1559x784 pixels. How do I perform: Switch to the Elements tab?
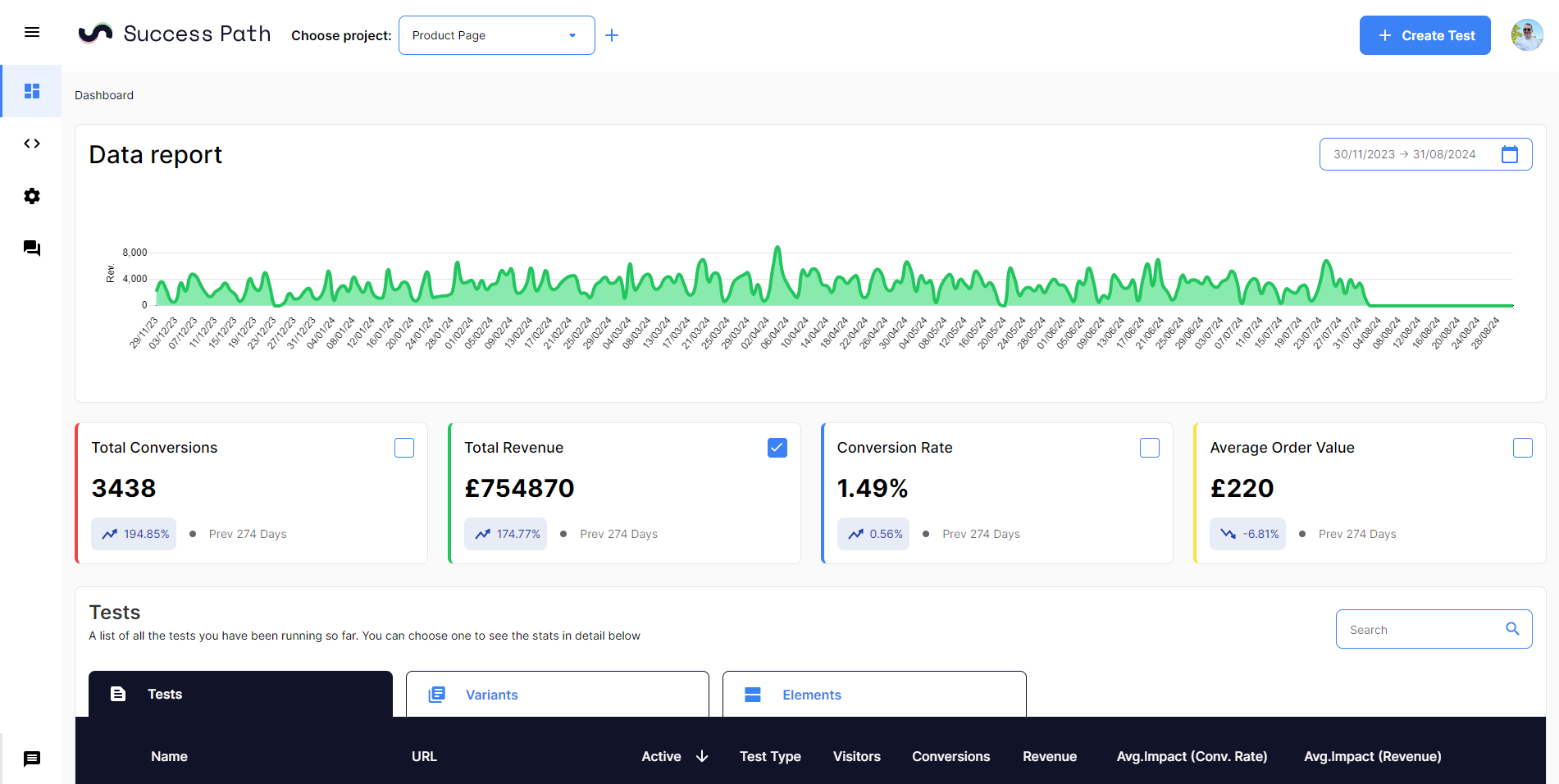tap(873, 695)
